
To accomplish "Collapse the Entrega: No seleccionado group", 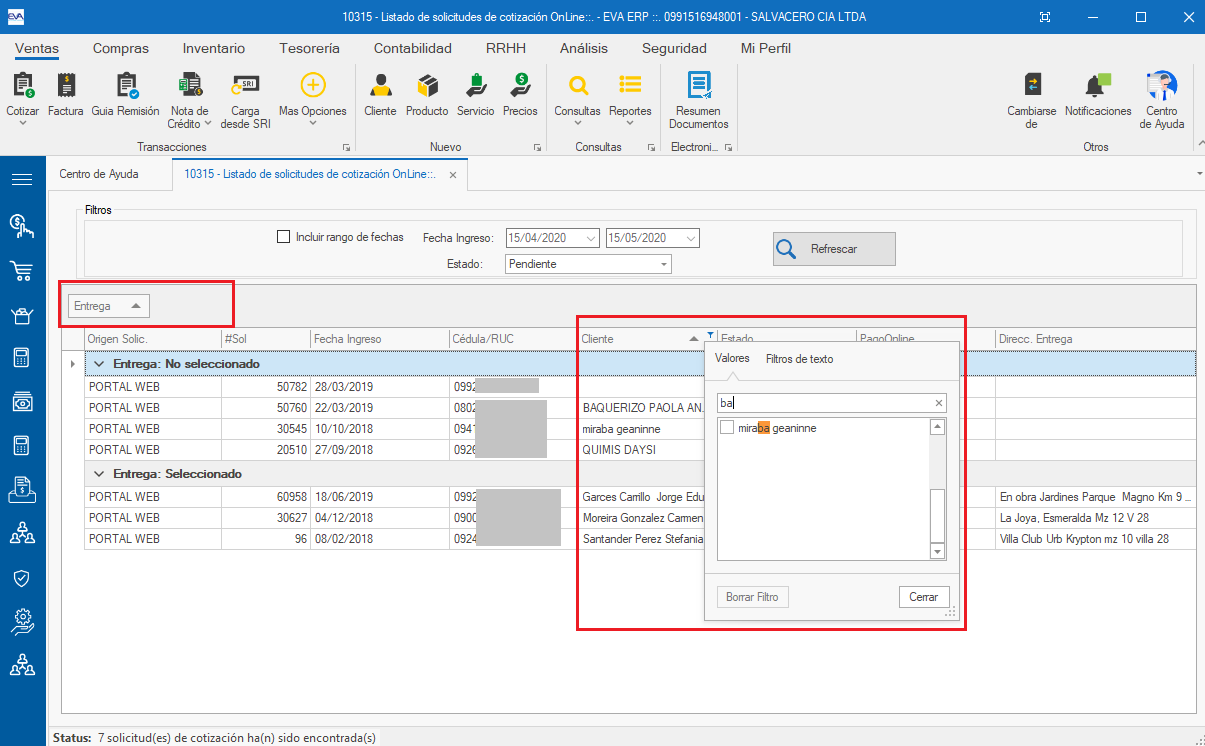I will pos(98,364).
